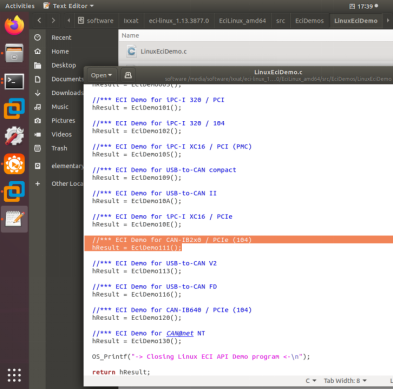Open Firefox from the dock
Screen dimensions: 393x390
14,25
